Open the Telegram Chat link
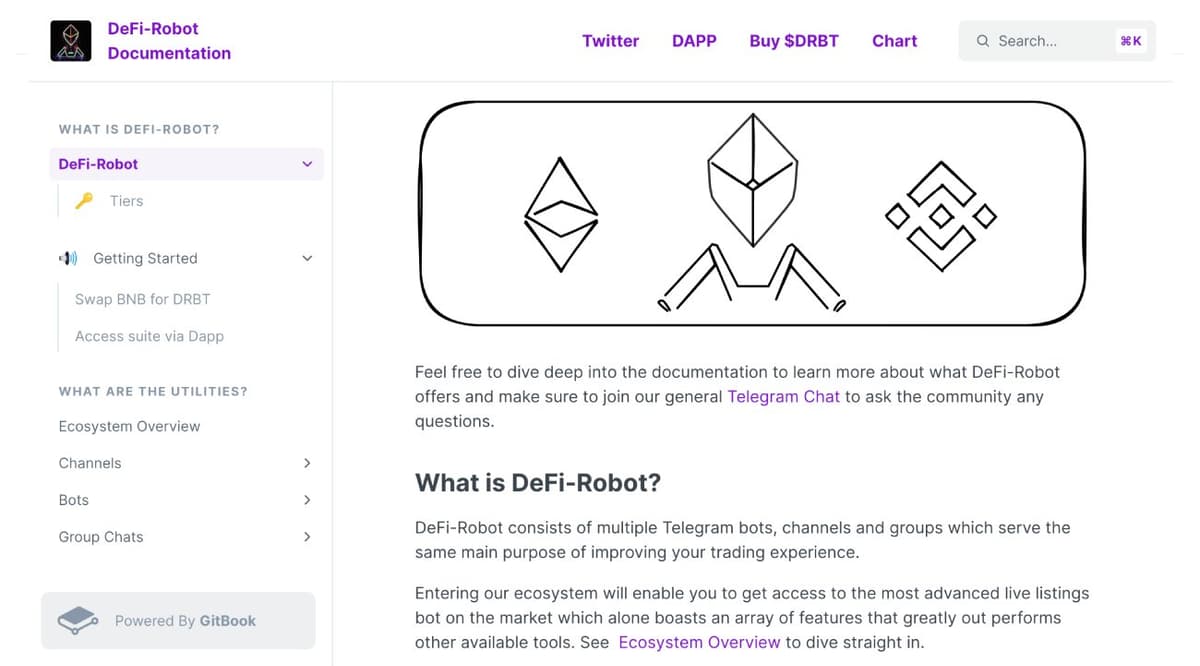The width and height of the screenshot is (1200, 666). coord(783,396)
